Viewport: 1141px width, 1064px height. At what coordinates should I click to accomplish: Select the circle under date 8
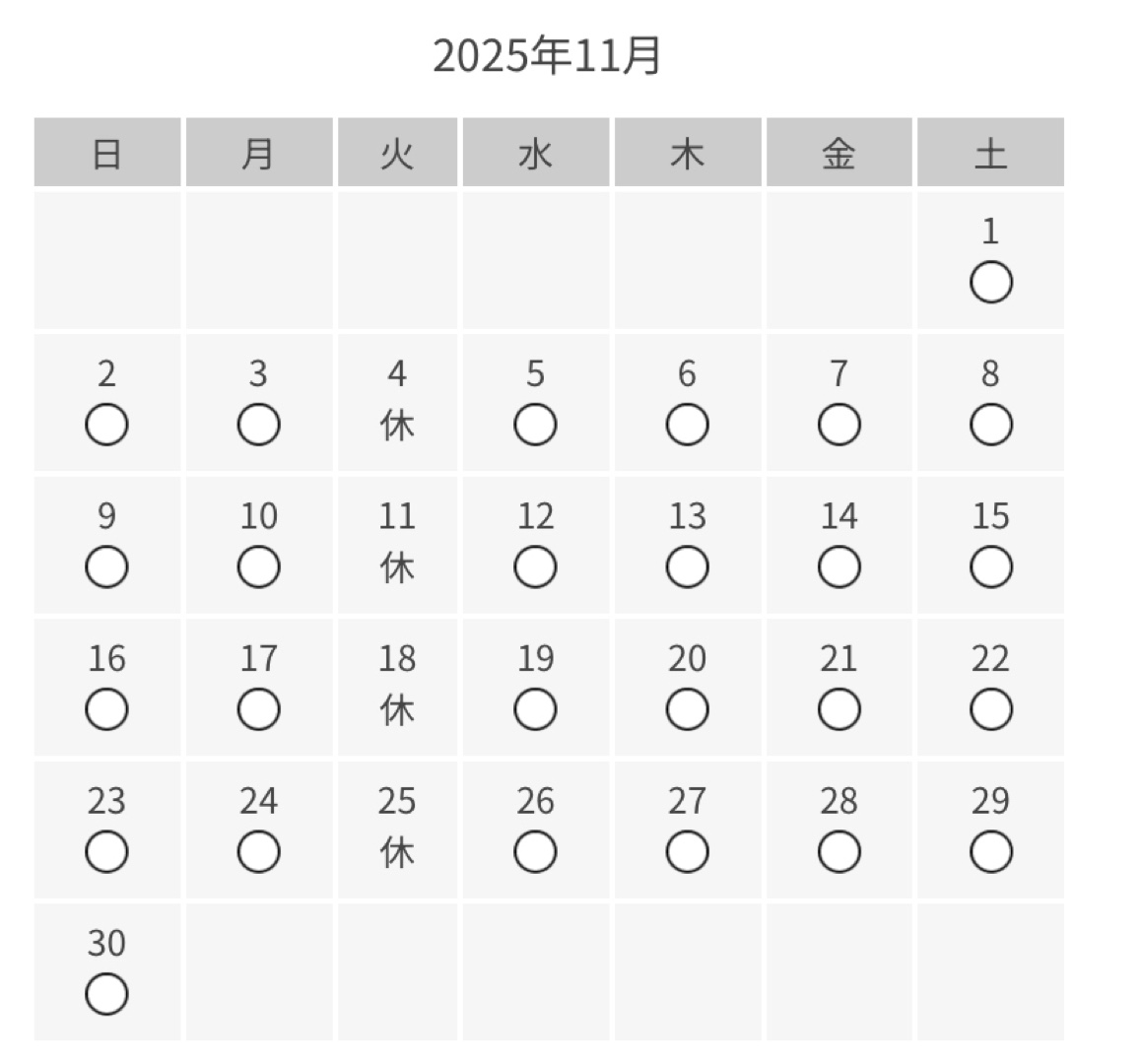(990, 426)
